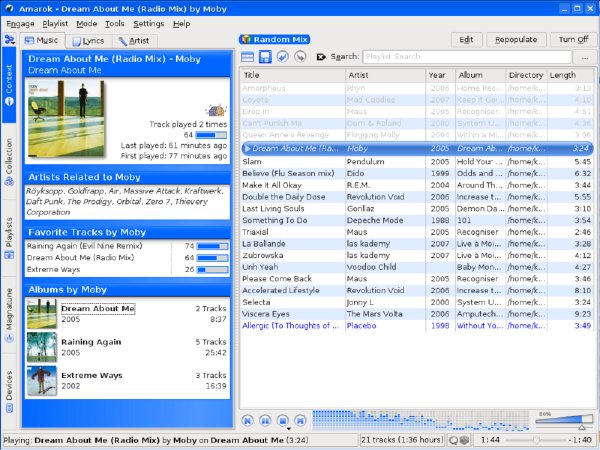Open the Tools menu
The width and height of the screenshot is (600, 450).
115,24
